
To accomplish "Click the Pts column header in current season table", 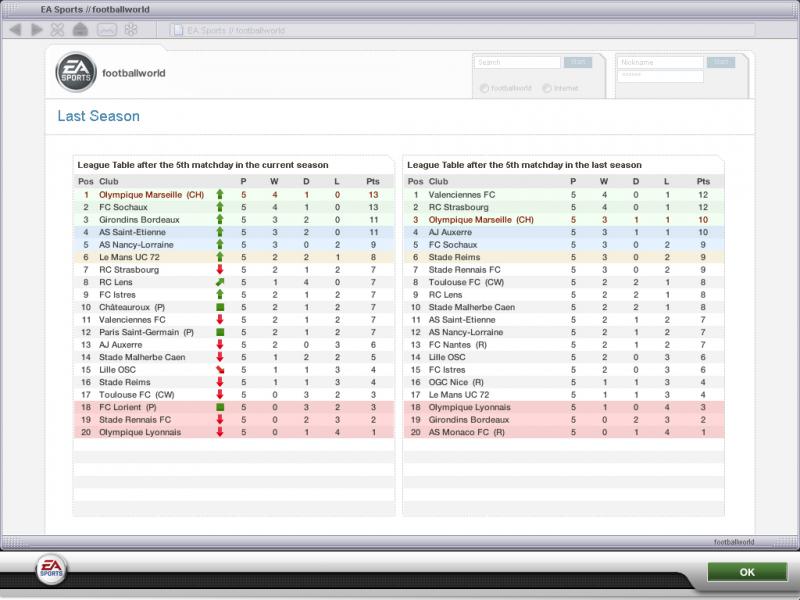I will tap(372, 181).
